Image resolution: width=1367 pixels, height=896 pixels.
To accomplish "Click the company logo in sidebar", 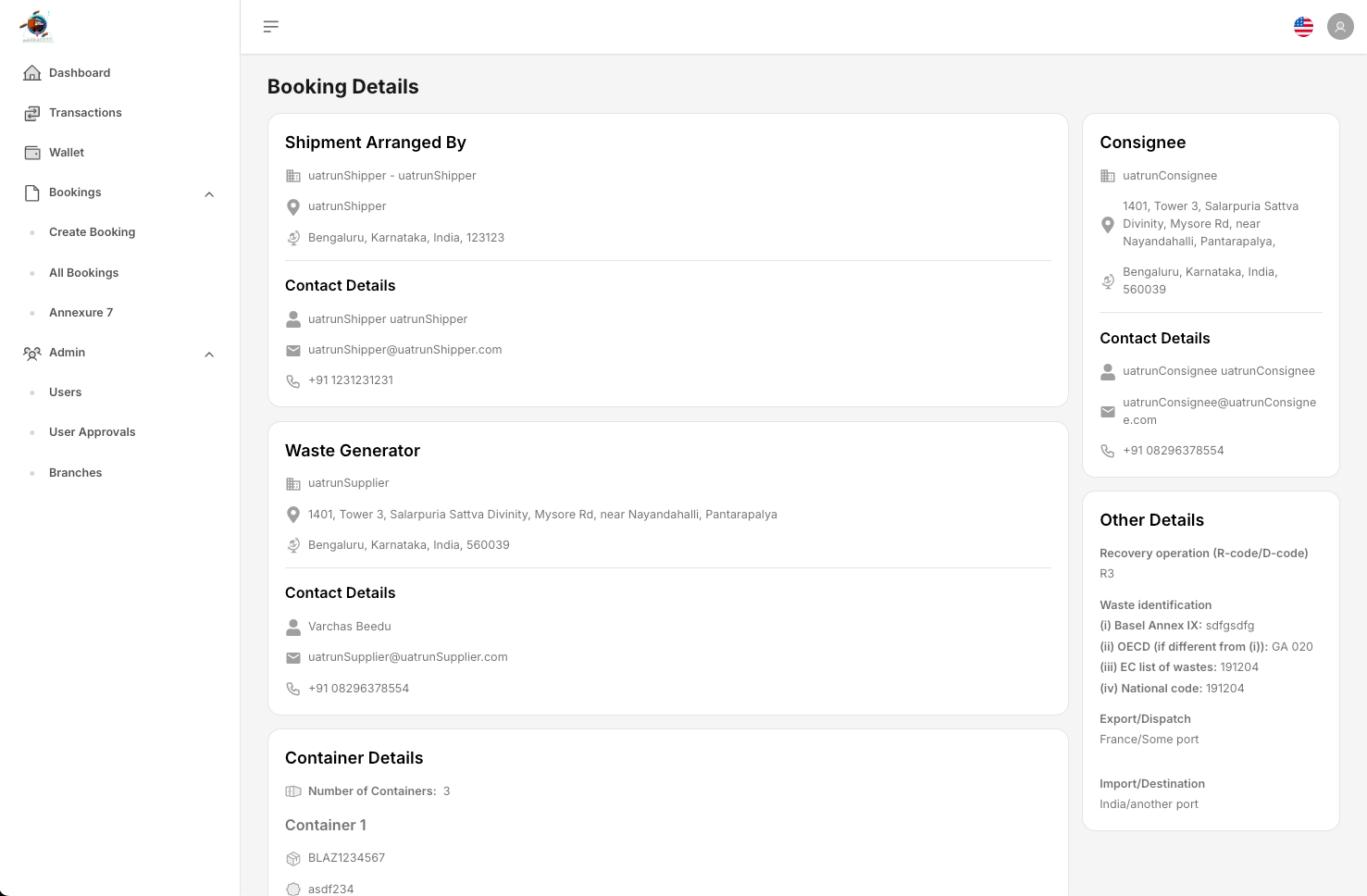I will click(37, 27).
